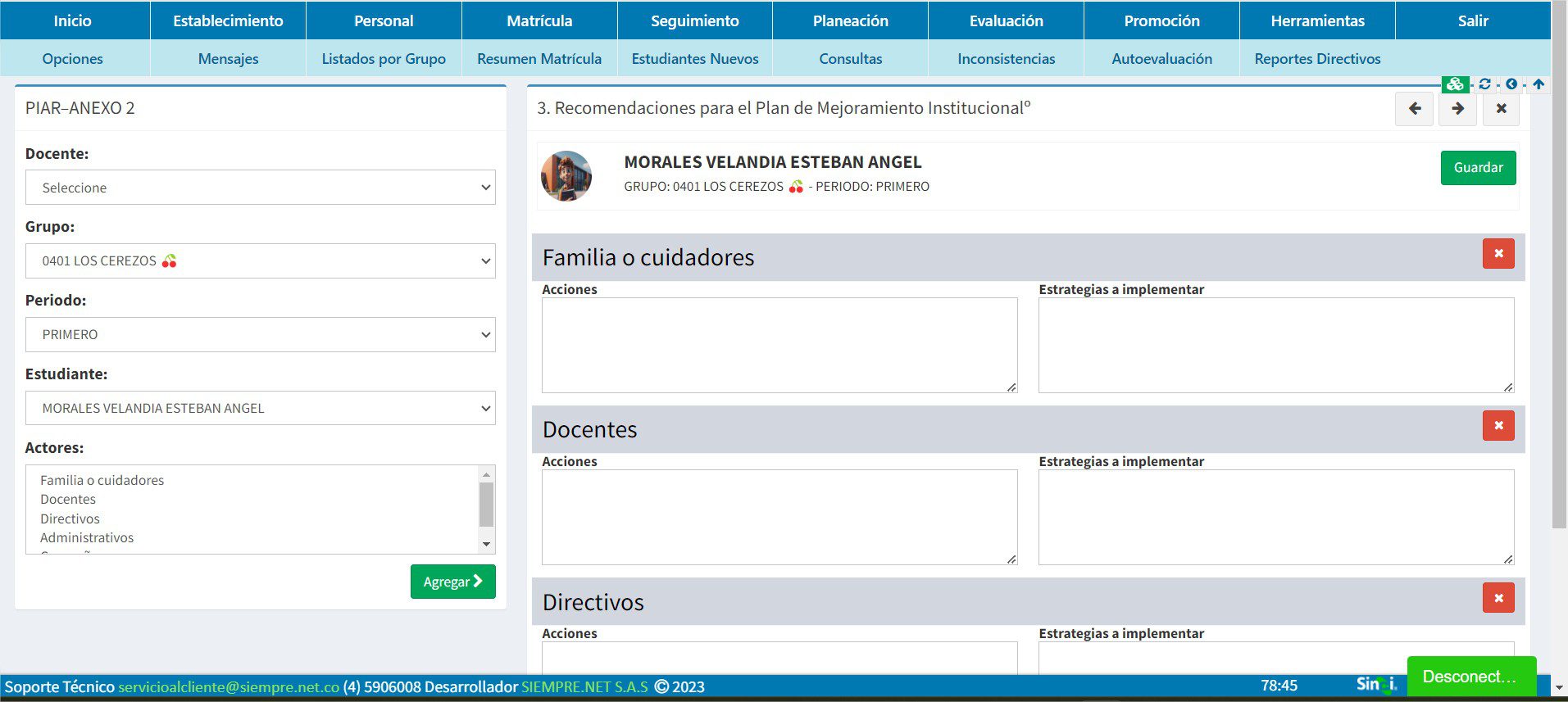This screenshot has height=702, width=1568.
Task: Select Directivos in Actores list
Action: 70,519
